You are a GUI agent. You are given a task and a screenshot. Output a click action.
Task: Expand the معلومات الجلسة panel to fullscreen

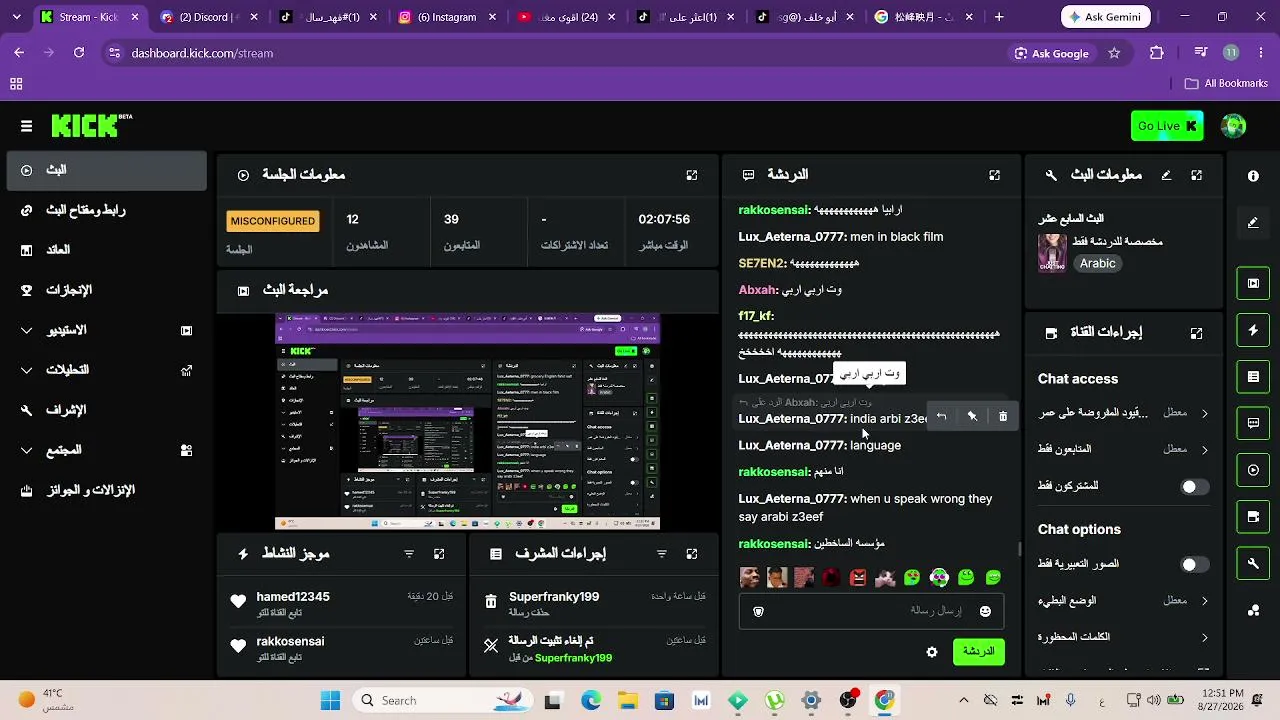pyautogui.click(x=692, y=175)
